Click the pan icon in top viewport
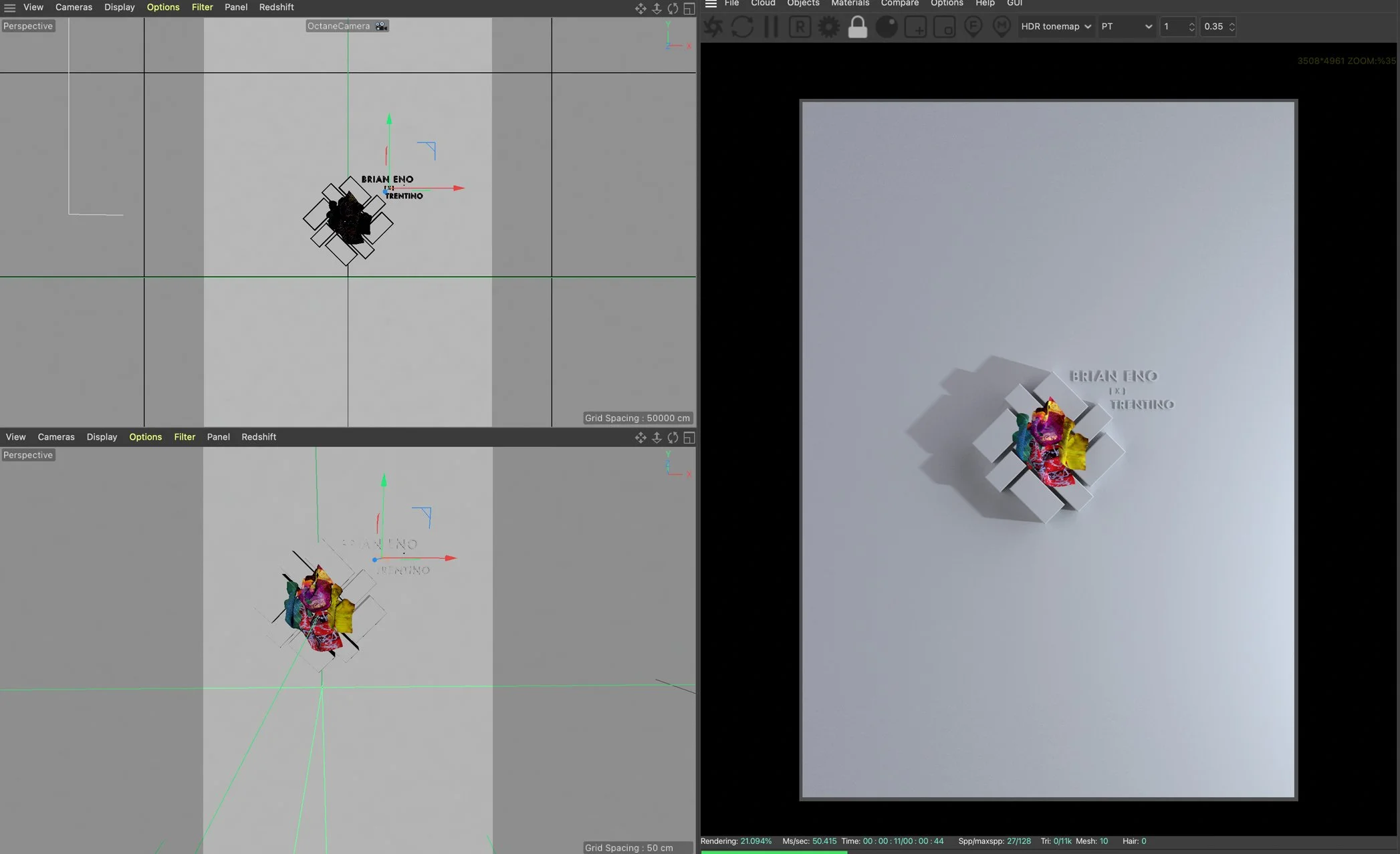The width and height of the screenshot is (1400, 854). coord(640,8)
